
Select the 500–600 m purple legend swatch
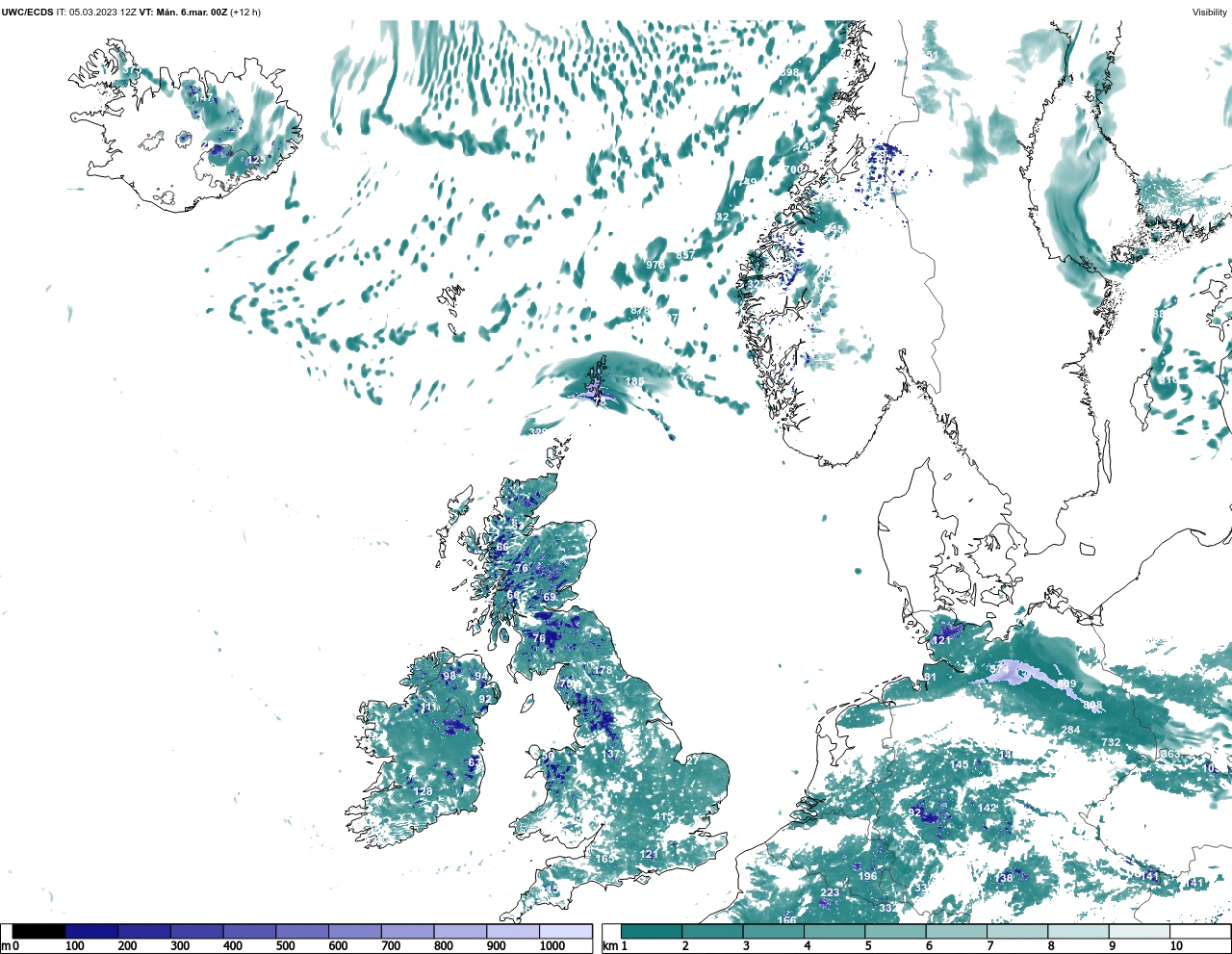pyautogui.click(x=302, y=932)
